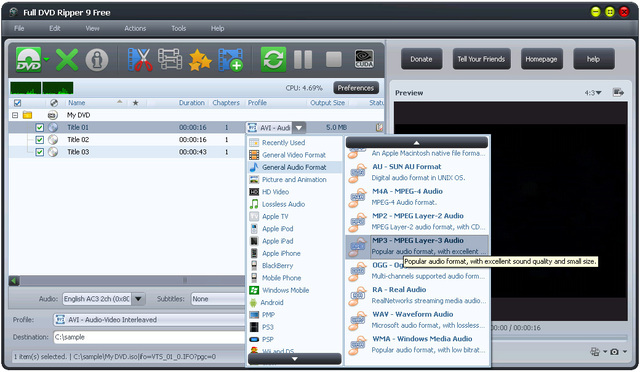Image resolution: width=640 pixels, height=372 pixels.
Task: Click the disc icon of Title 02
Action: point(53,140)
